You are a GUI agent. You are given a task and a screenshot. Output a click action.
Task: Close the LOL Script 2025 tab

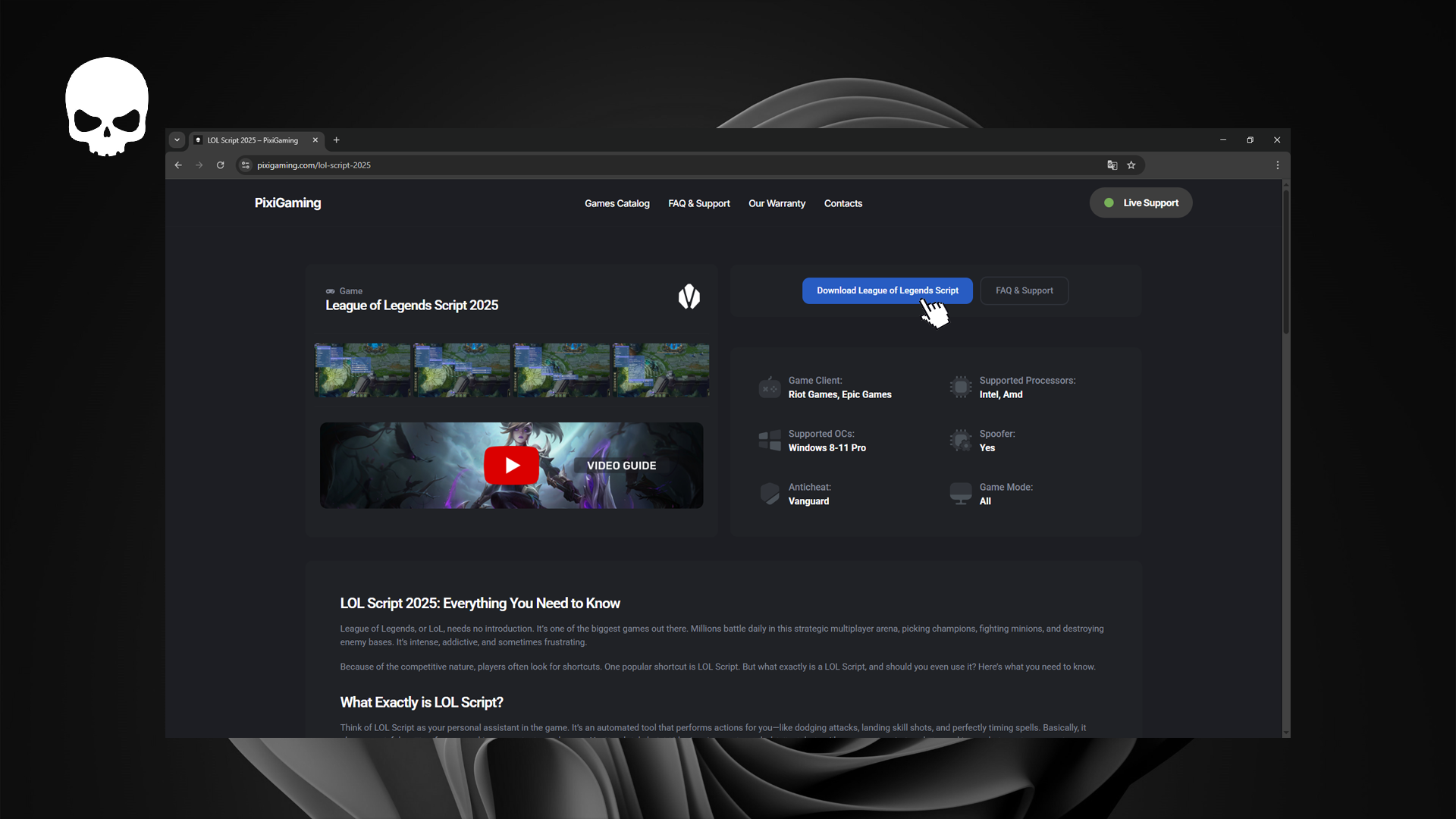pos(315,140)
